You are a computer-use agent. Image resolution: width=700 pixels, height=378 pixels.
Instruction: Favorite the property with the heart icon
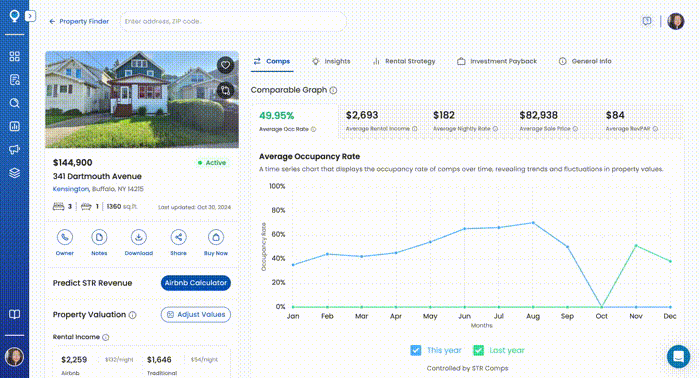[225, 66]
